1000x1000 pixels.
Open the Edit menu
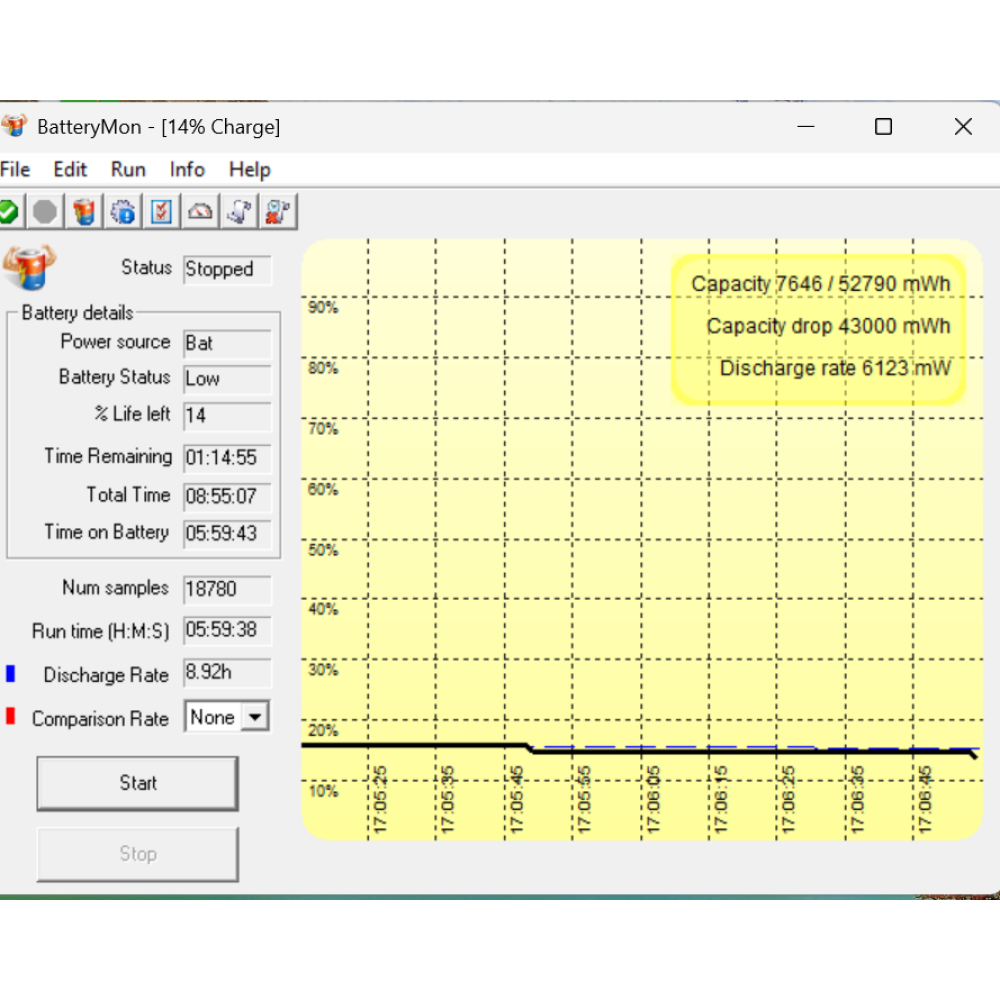(70, 170)
